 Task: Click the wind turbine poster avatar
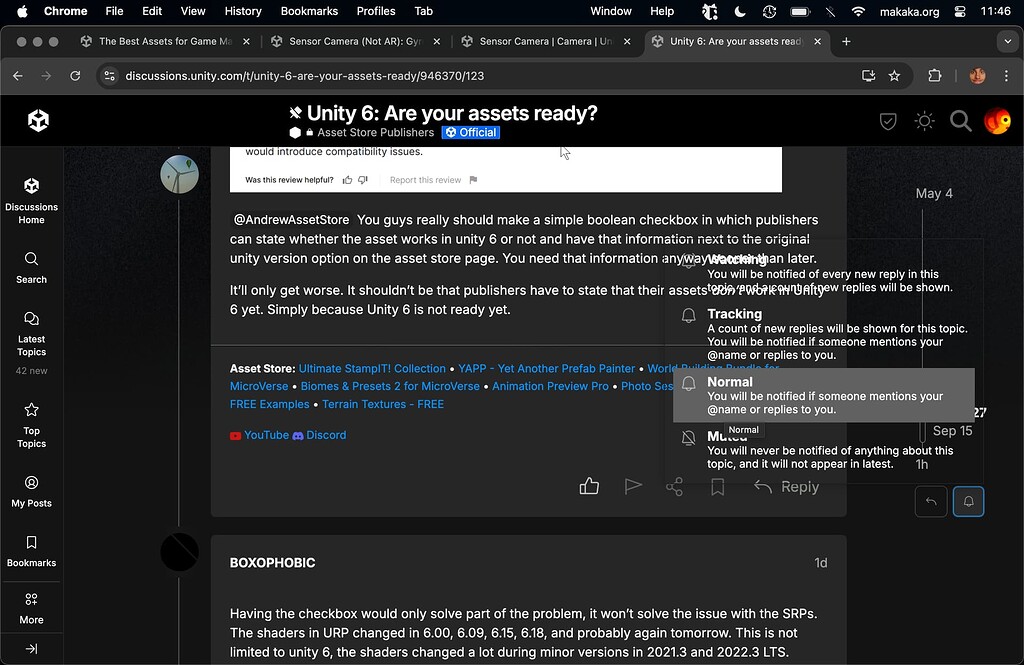[180, 174]
